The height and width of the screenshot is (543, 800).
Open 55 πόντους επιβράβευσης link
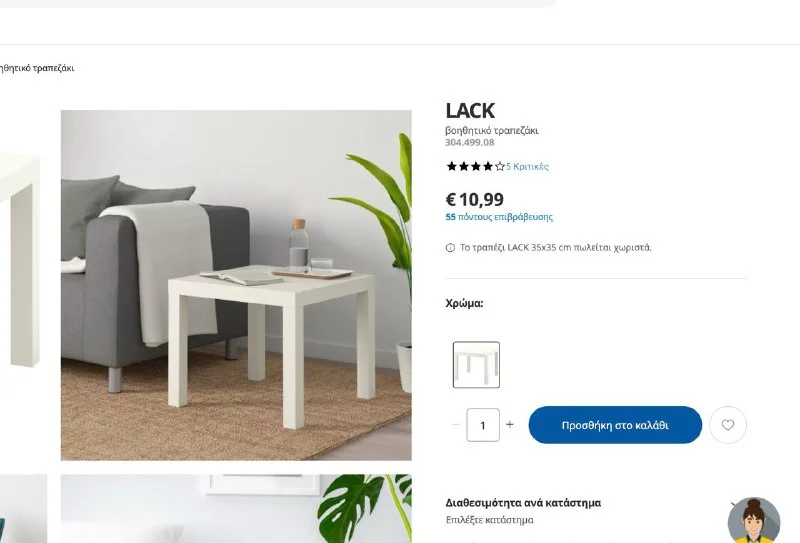(499, 217)
